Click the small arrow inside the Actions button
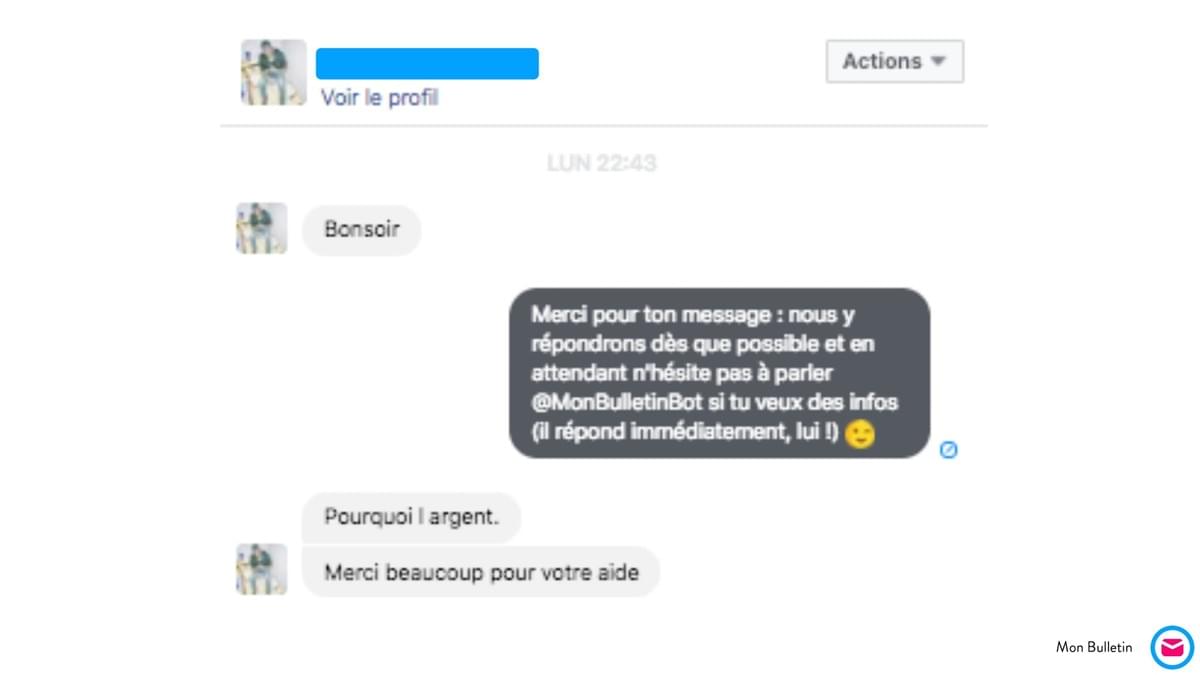 [x=938, y=61]
